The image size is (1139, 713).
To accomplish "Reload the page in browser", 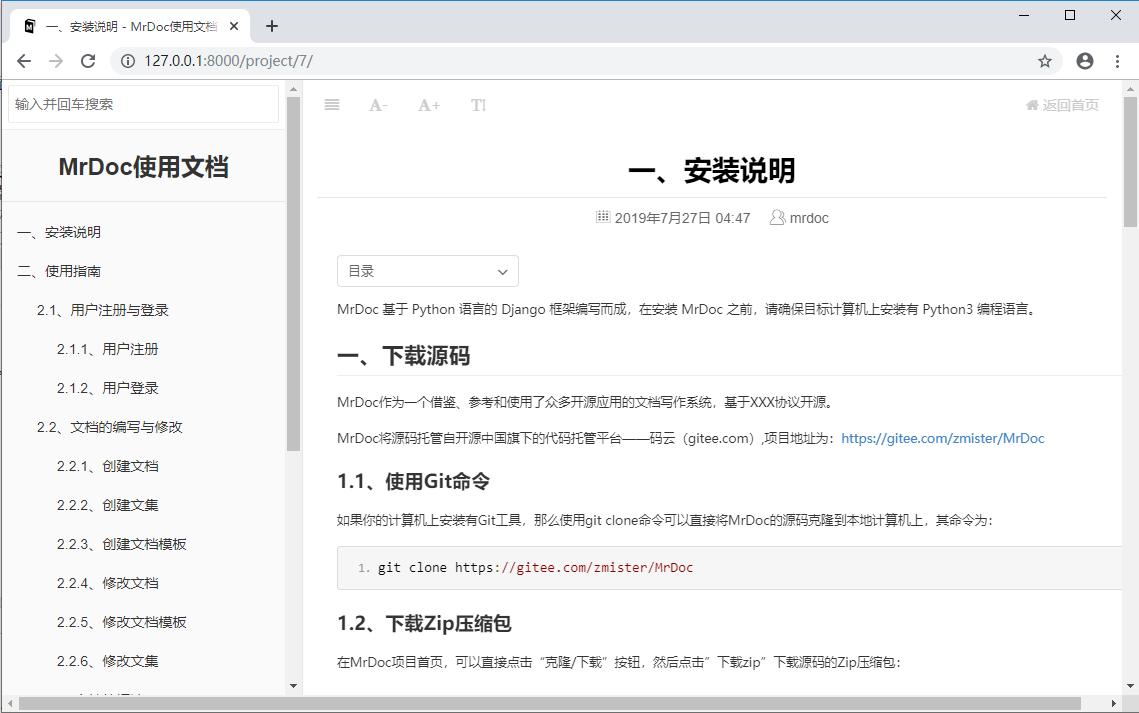I will coord(88,61).
